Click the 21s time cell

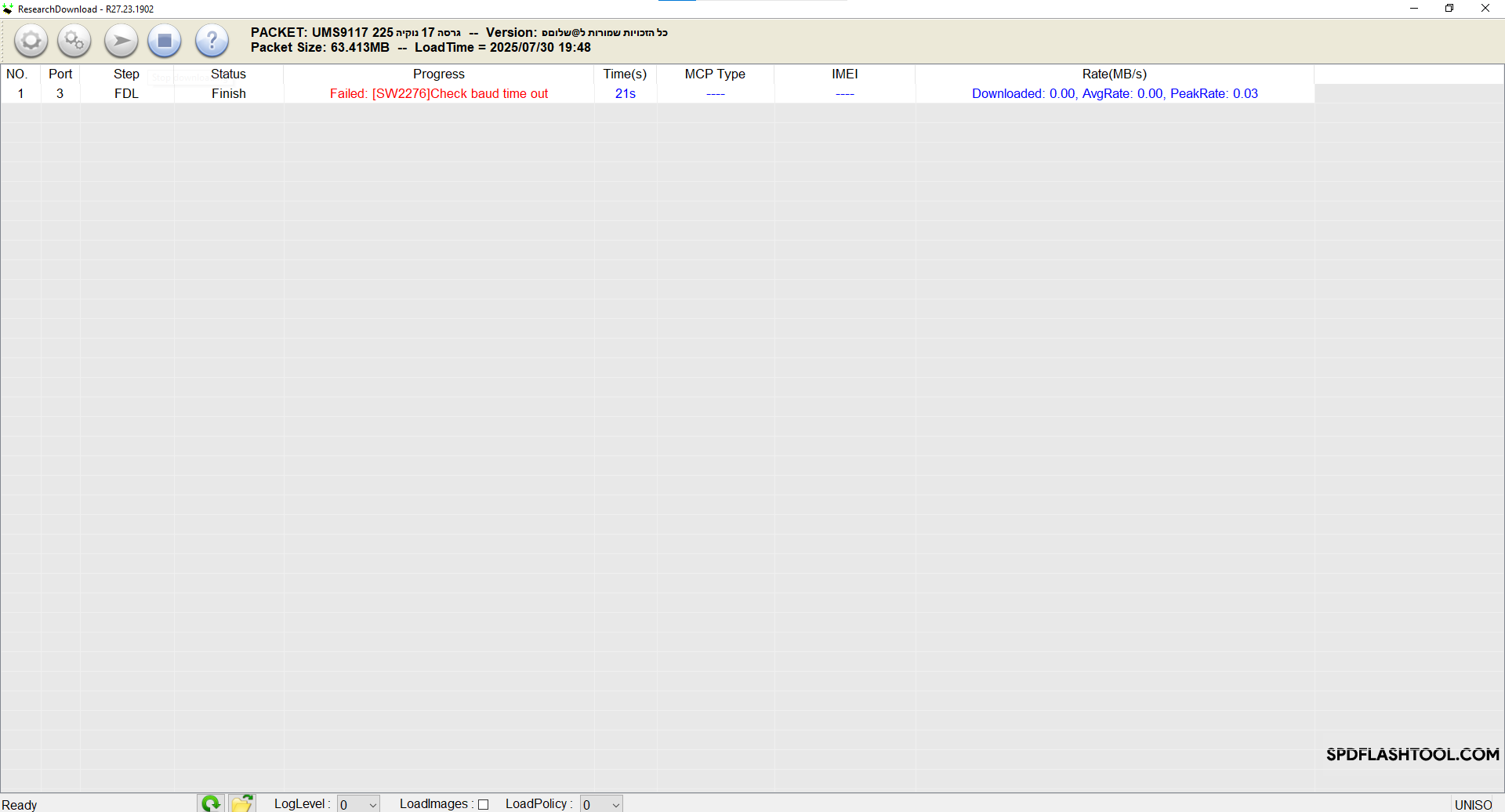click(x=625, y=93)
